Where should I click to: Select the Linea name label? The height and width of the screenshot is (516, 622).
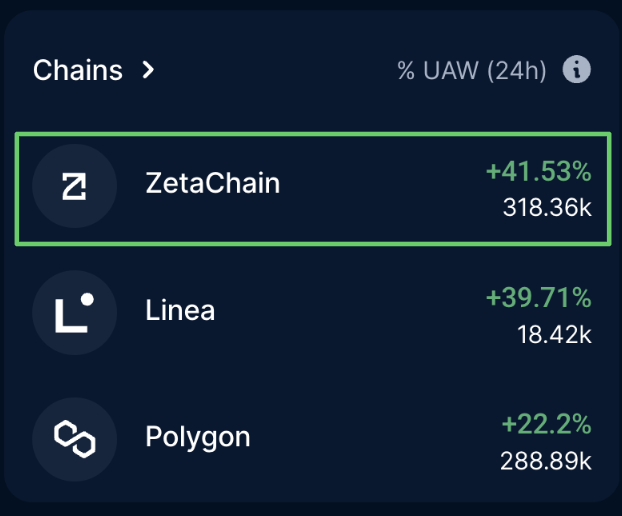click(180, 310)
